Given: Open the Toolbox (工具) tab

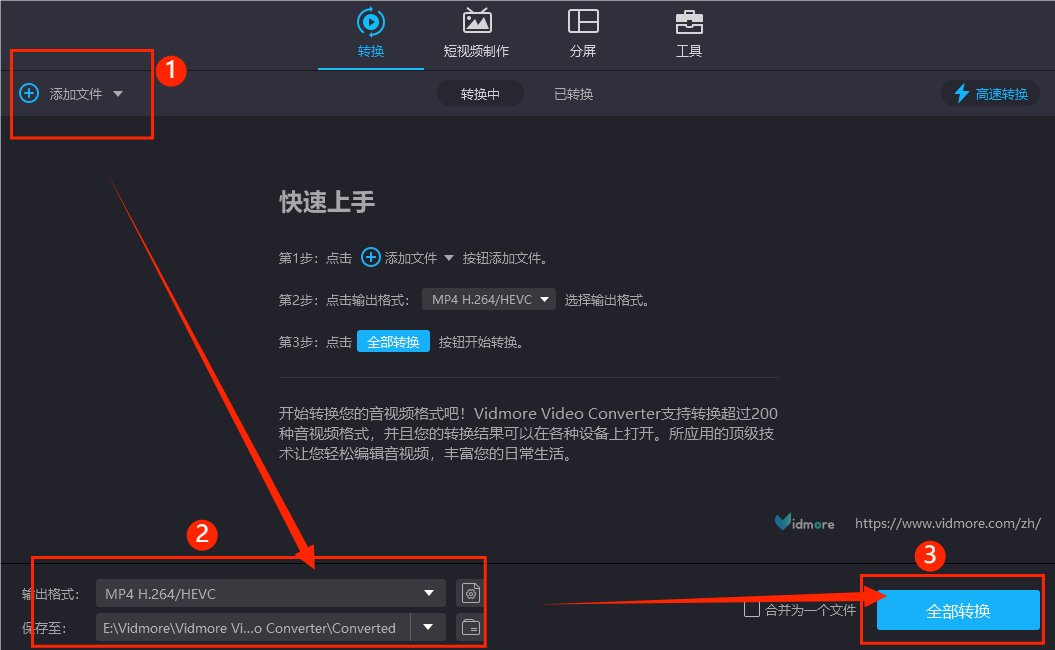Looking at the screenshot, I should (688, 22).
